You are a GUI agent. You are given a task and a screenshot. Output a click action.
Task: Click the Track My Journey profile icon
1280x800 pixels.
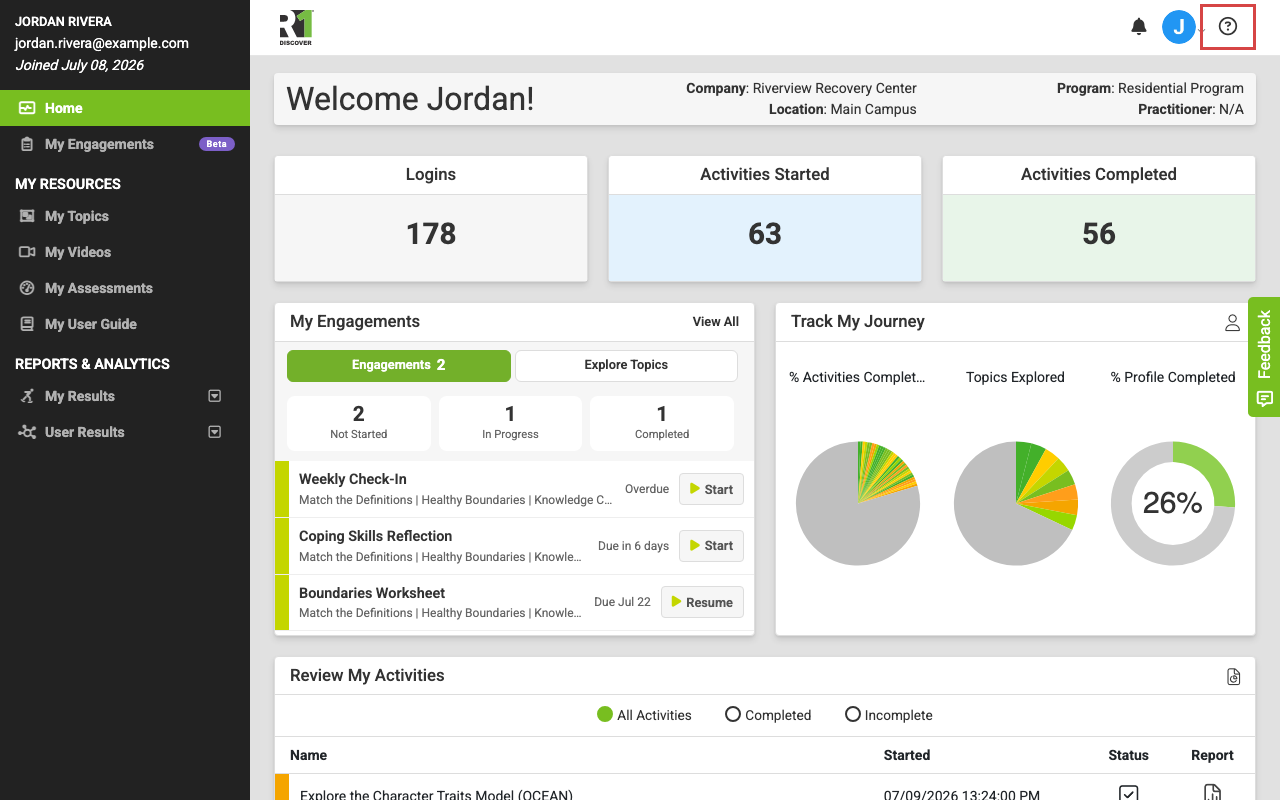click(x=1232, y=323)
